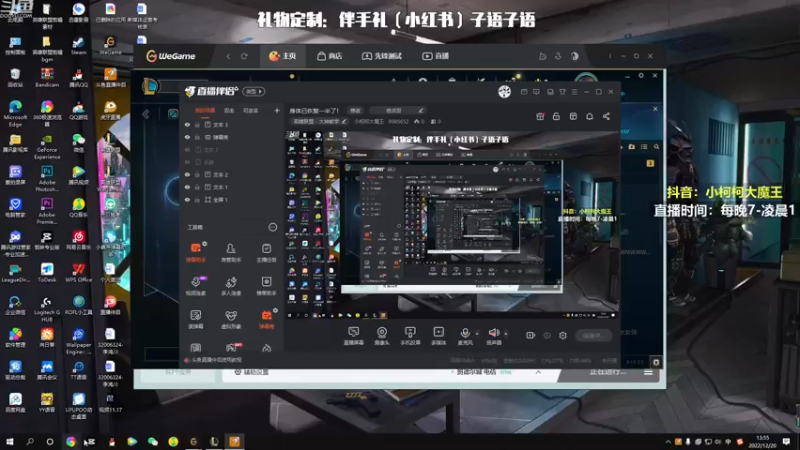Click the stream preview canvas
Screen dimensions: 800x450
click(452, 224)
